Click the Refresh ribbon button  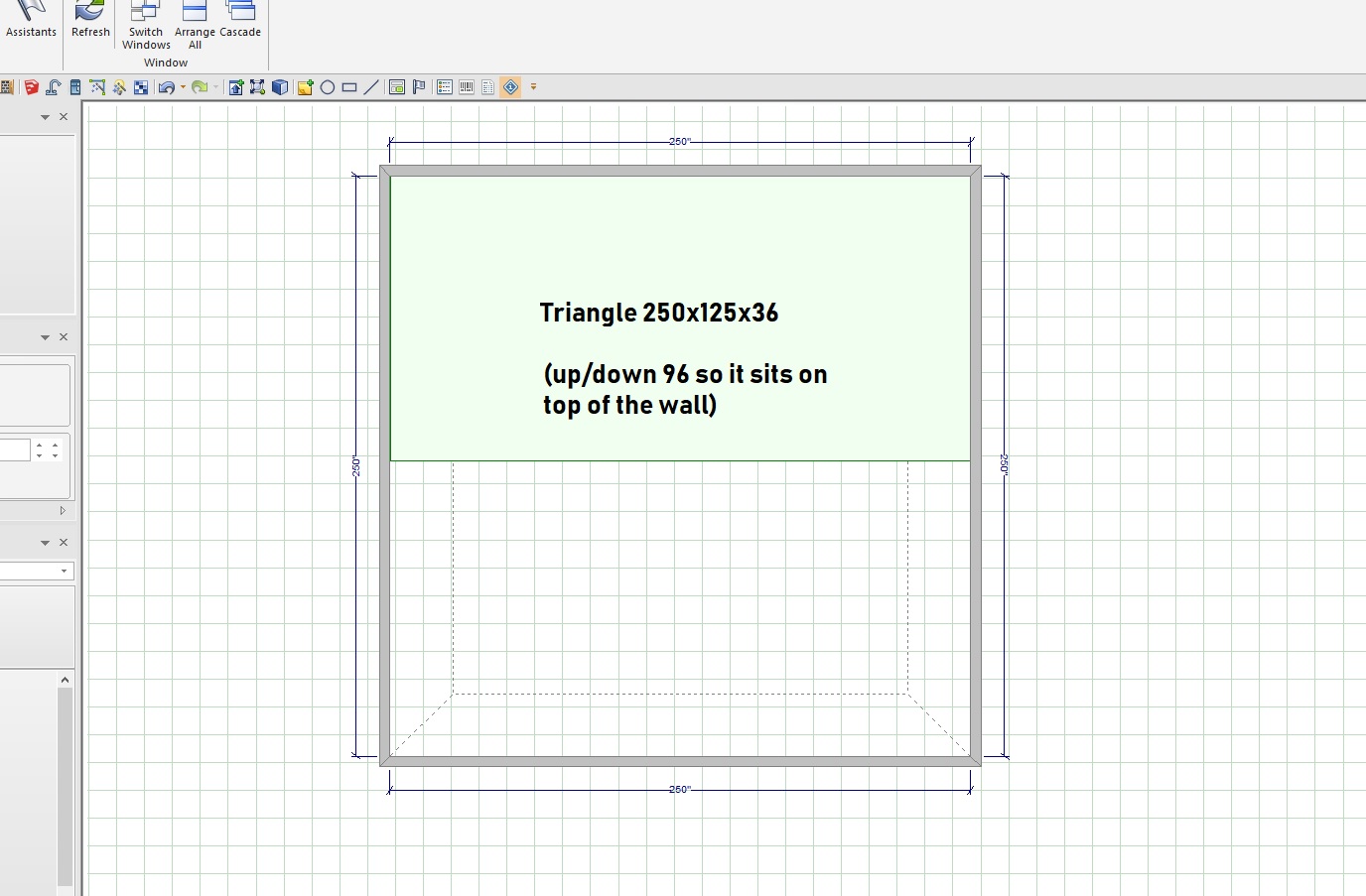(x=90, y=20)
